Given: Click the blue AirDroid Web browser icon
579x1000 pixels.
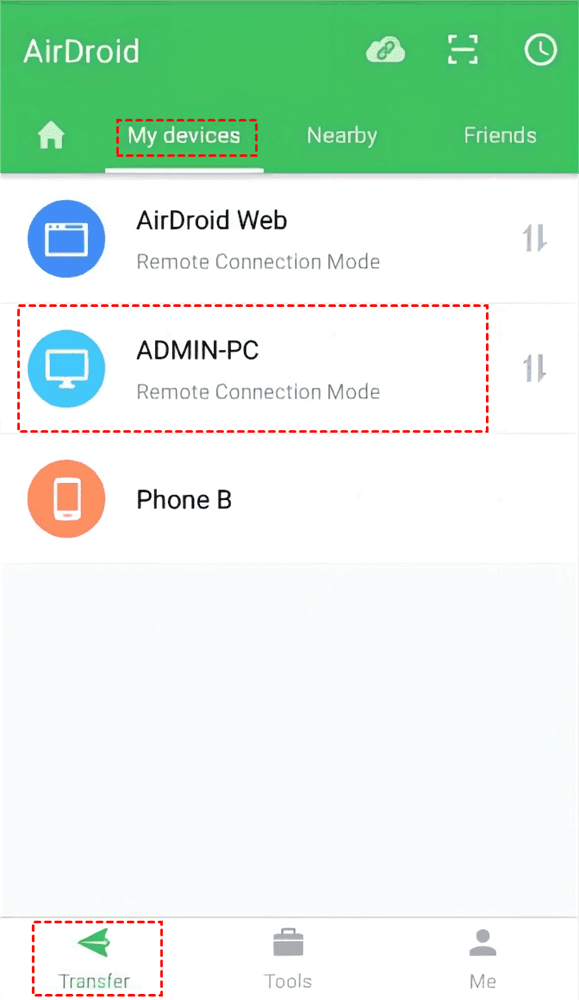Looking at the screenshot, I should point(66,239).
